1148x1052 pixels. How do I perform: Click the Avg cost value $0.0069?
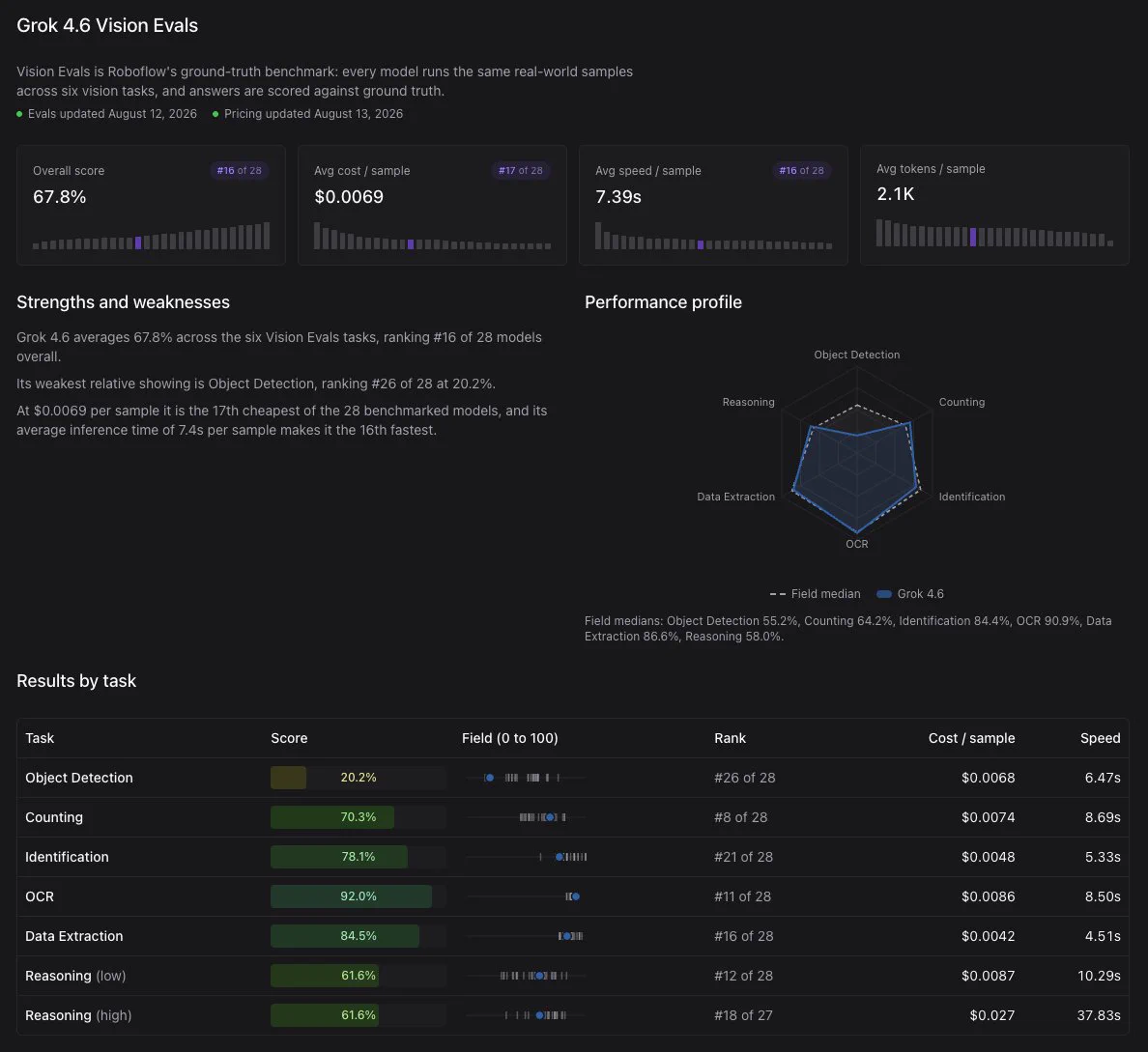349,197
